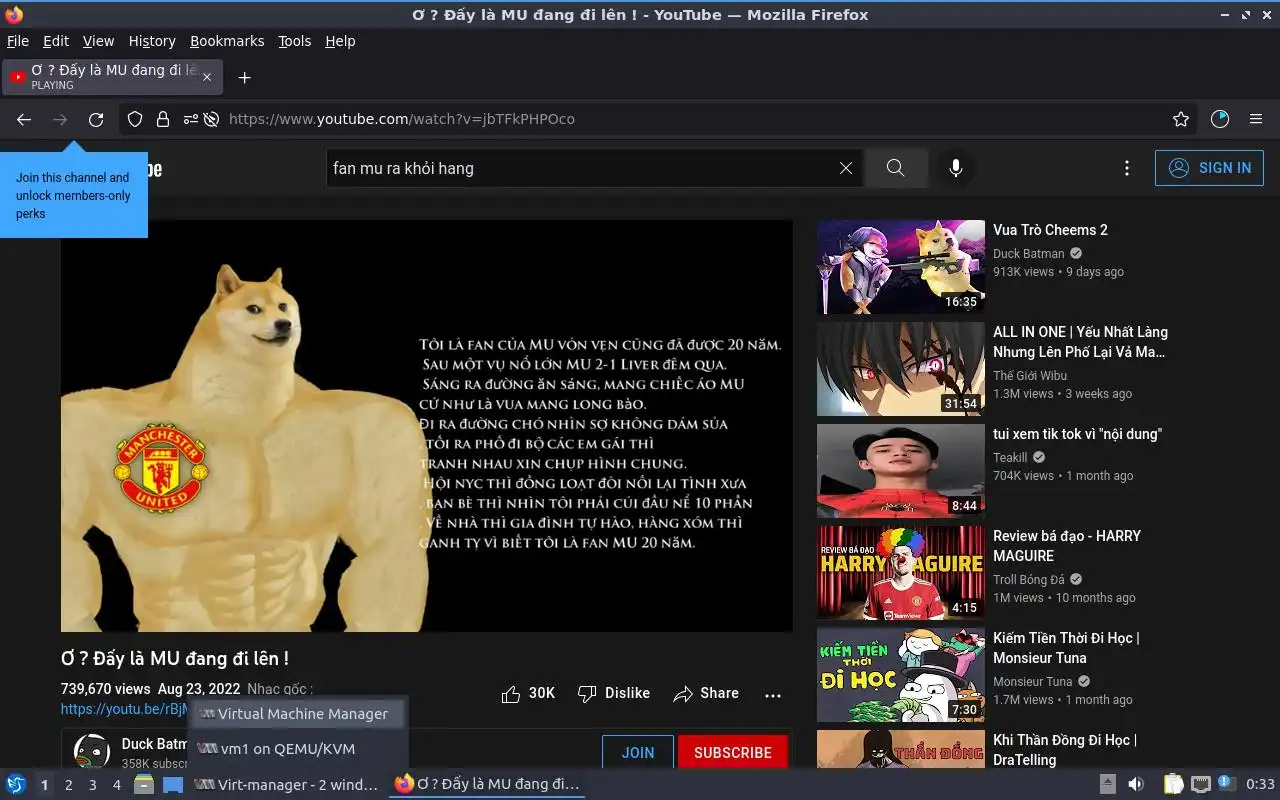Like the video with thumbs-up 30K
The width and height of the screenshot is (1280, 800).
(x=528, y=693)
